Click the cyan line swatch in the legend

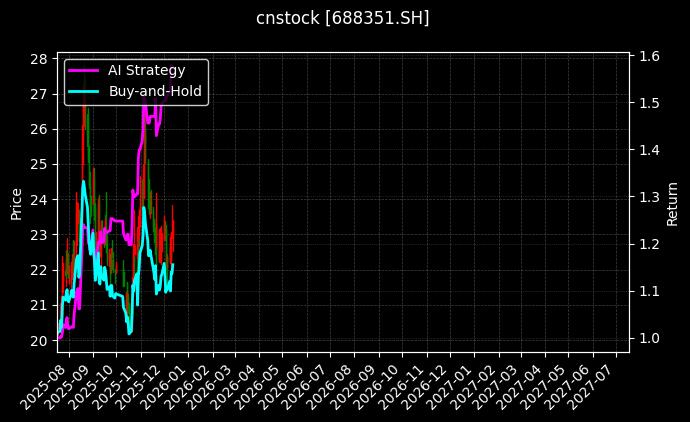click(x=84, y=91)
